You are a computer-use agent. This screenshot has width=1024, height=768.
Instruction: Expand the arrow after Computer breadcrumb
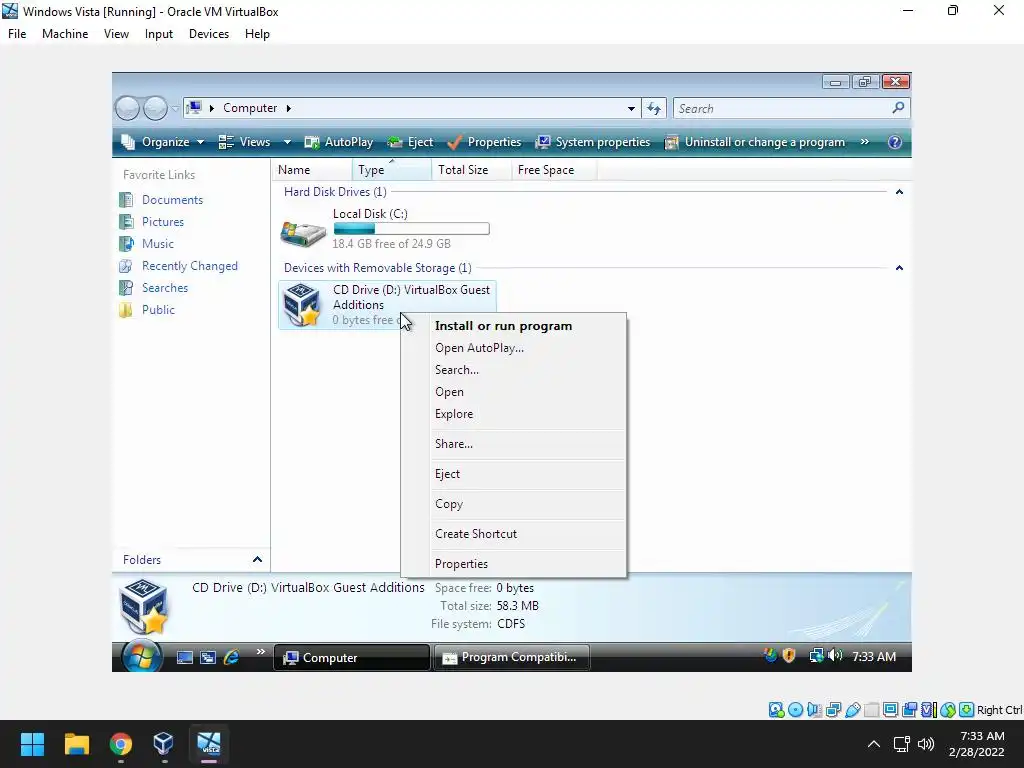[289, 108]
